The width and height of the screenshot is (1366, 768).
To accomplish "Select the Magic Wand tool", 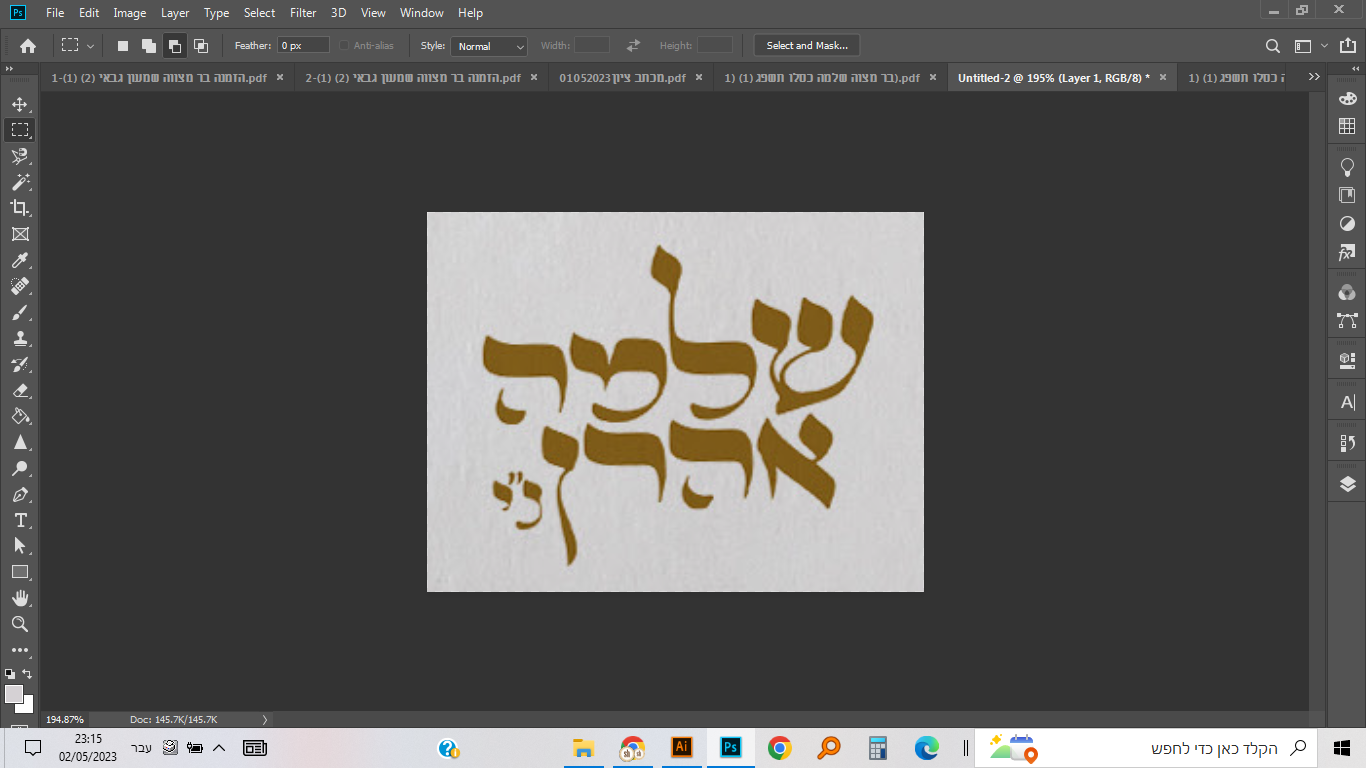I will click(20, 182).
